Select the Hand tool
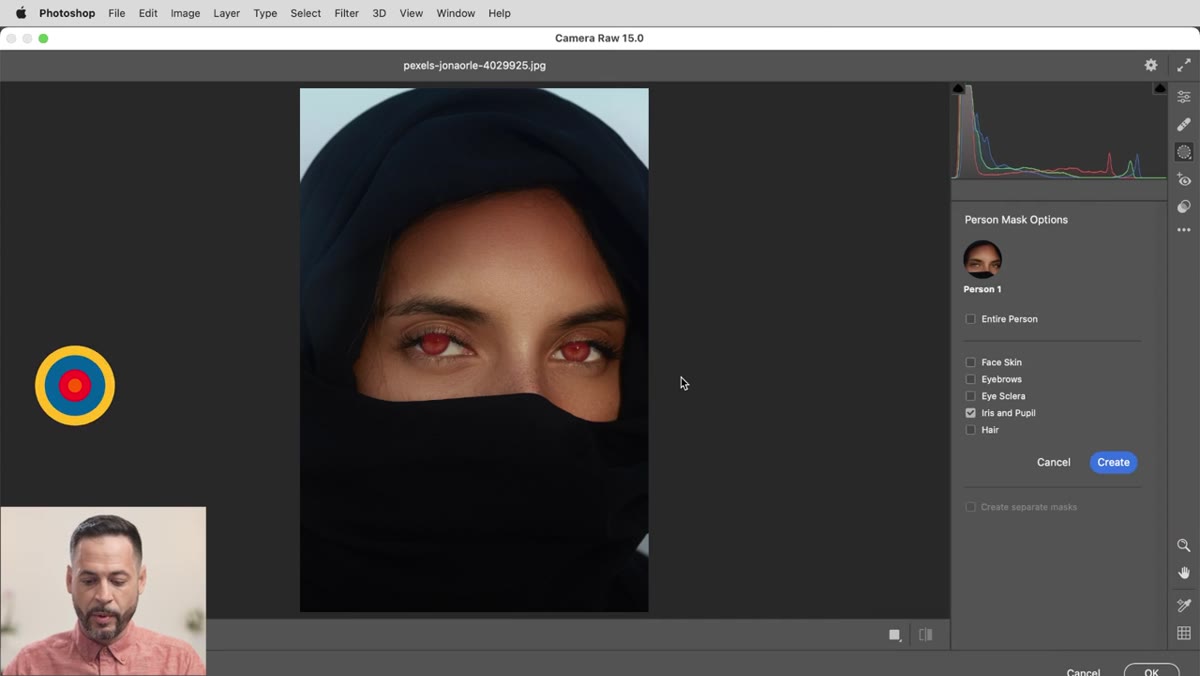 pos(1184,573)
